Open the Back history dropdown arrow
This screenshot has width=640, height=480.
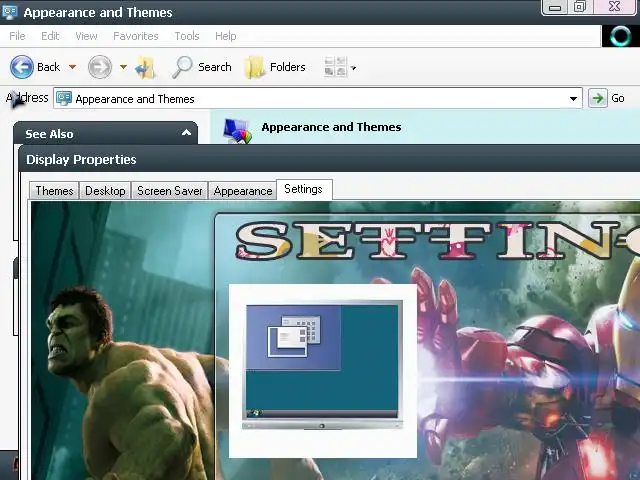[72, 67]
